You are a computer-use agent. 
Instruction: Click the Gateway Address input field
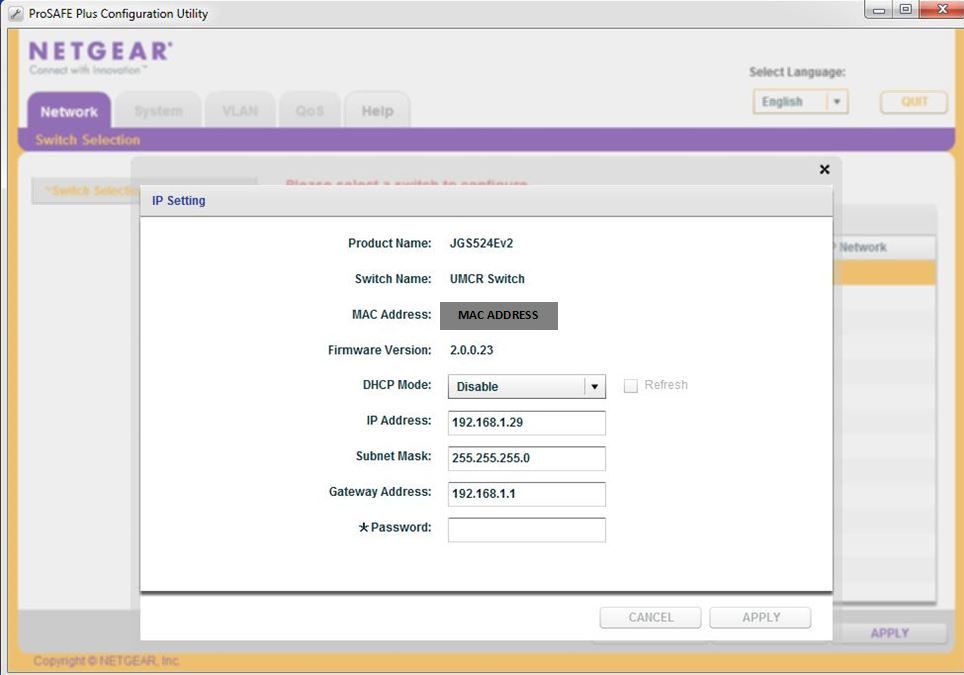(526, 494)
